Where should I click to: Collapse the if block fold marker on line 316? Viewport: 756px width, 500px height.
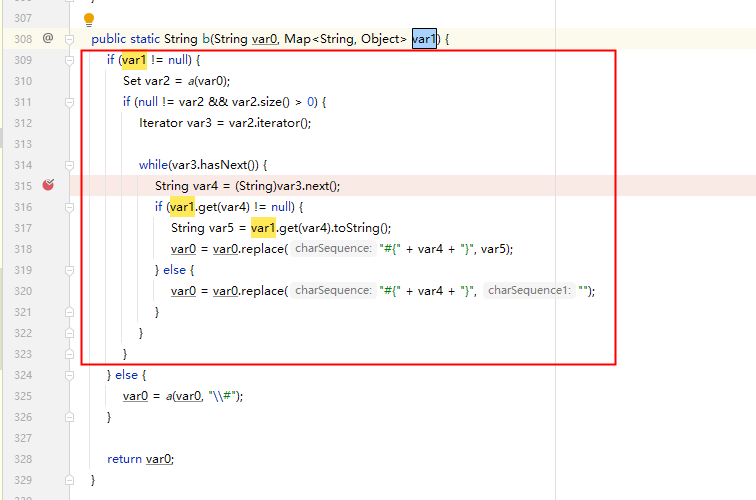pos(69,207)
